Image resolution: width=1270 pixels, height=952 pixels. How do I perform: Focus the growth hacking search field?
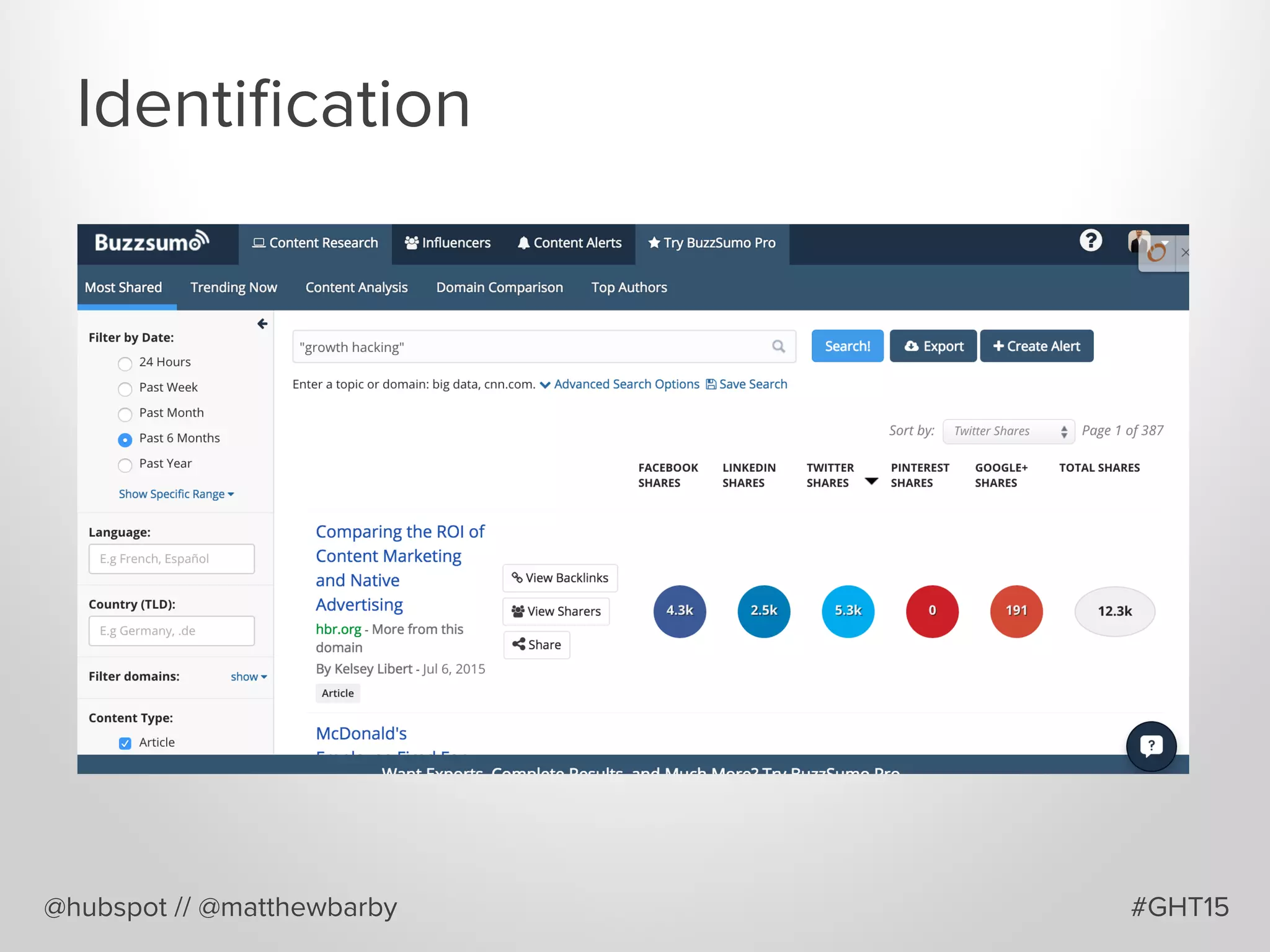pyautogui.click(x=544, y=346)
